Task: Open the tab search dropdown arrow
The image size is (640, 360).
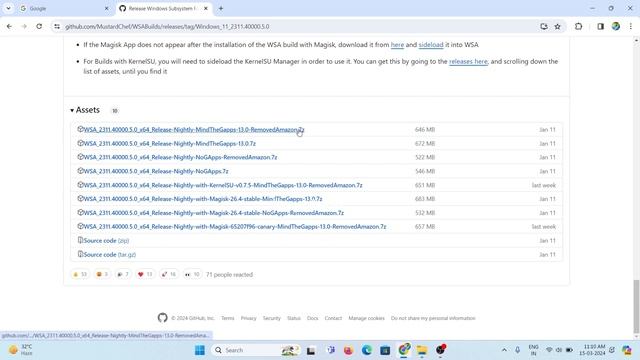Action: pos(8,8)
